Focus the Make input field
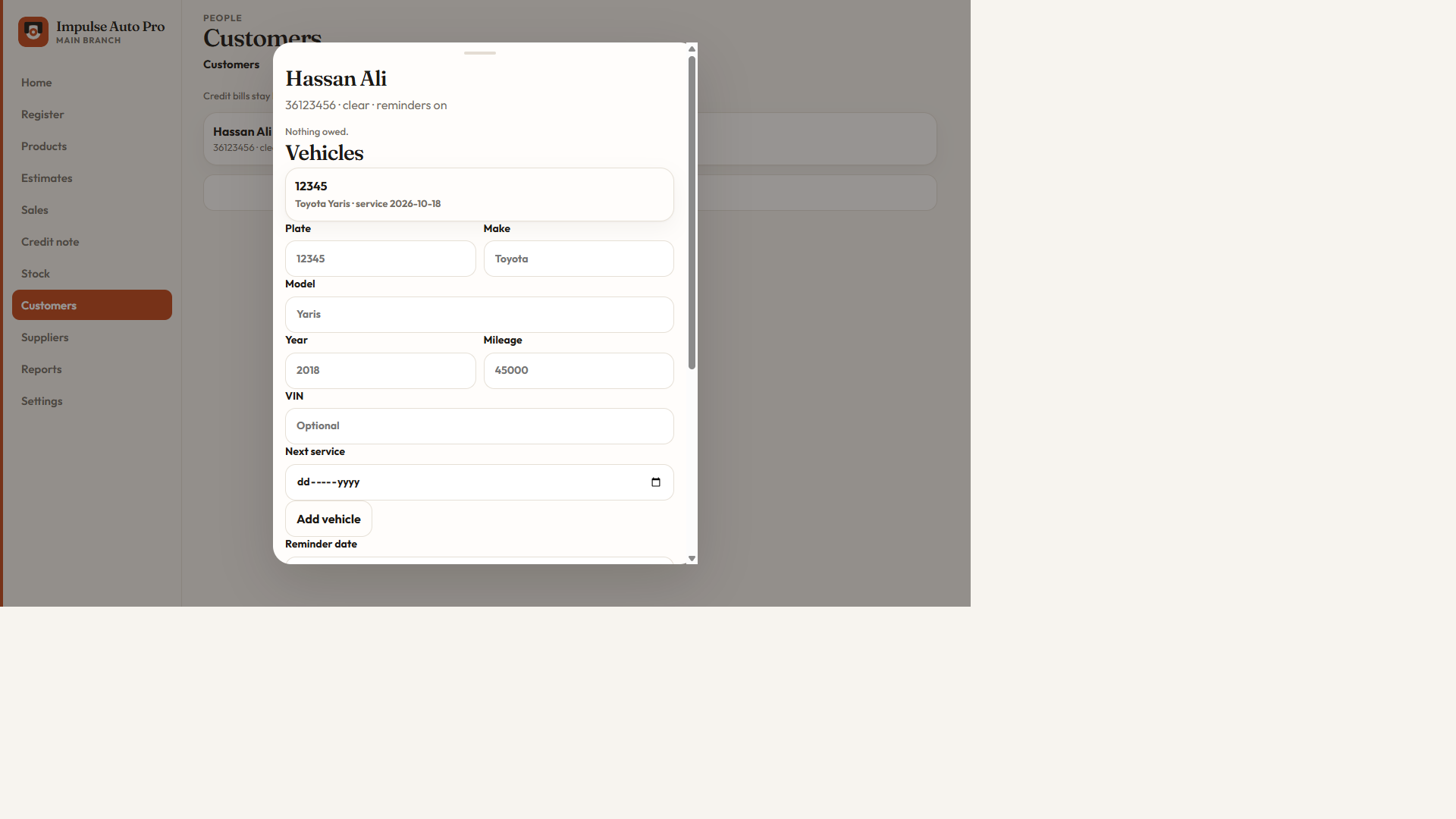This screenshot has height=819, width=1456. 579,259
